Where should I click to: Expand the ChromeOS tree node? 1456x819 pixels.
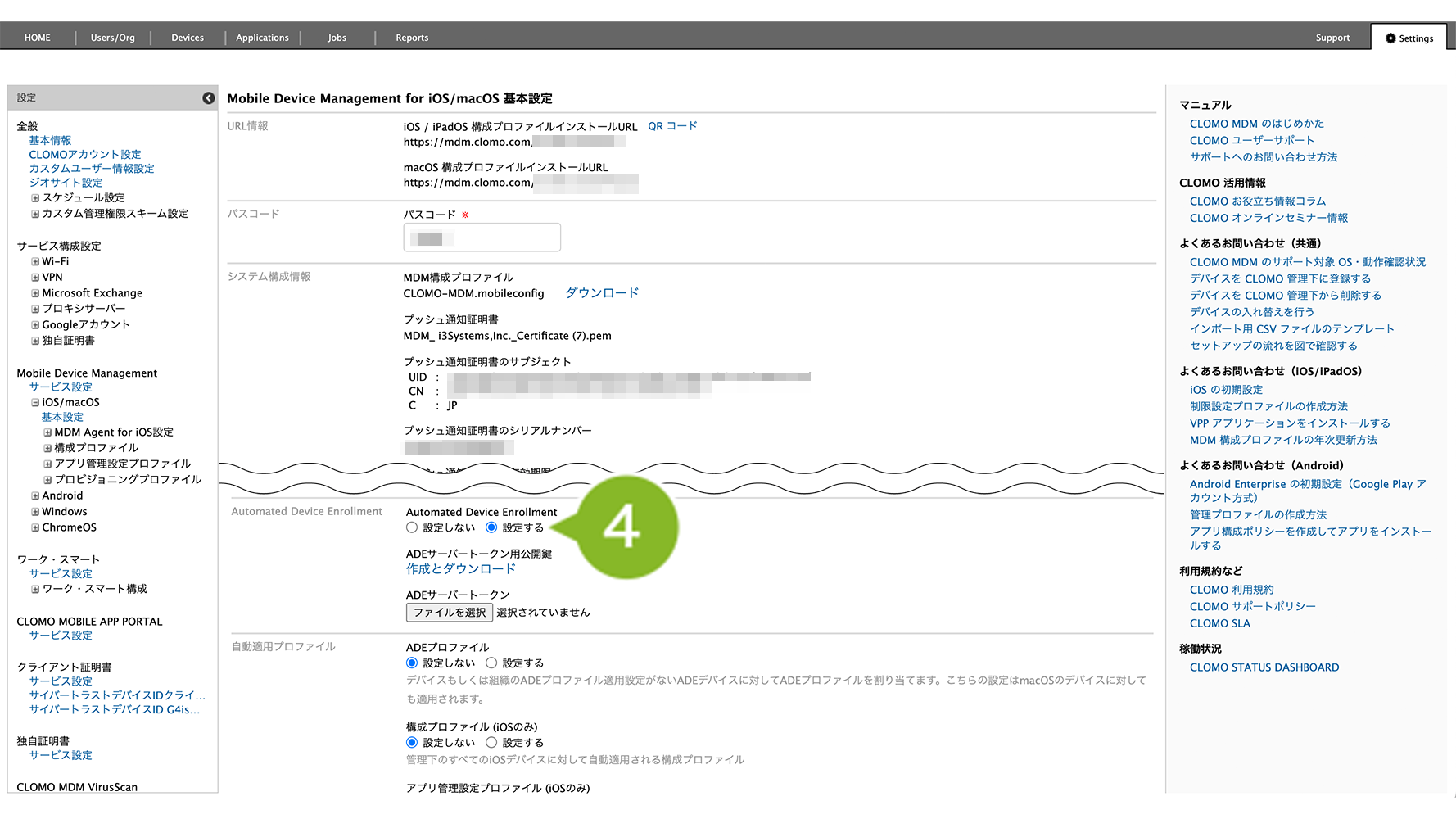[35, 528]
